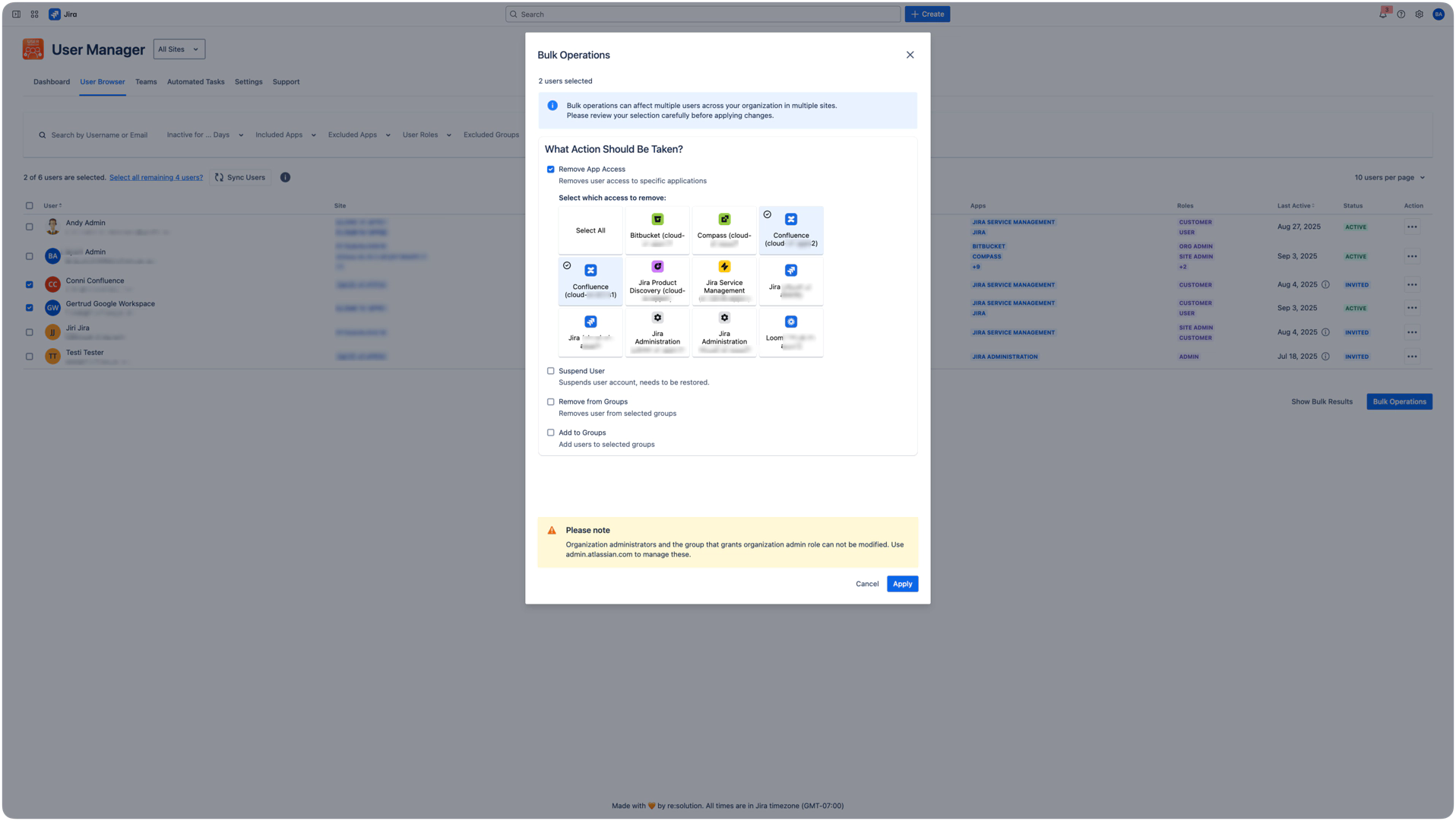This screenshot has height=821, width=1456.
Task: Open the action menu for Andy Admin
Action: point(1412,227)
